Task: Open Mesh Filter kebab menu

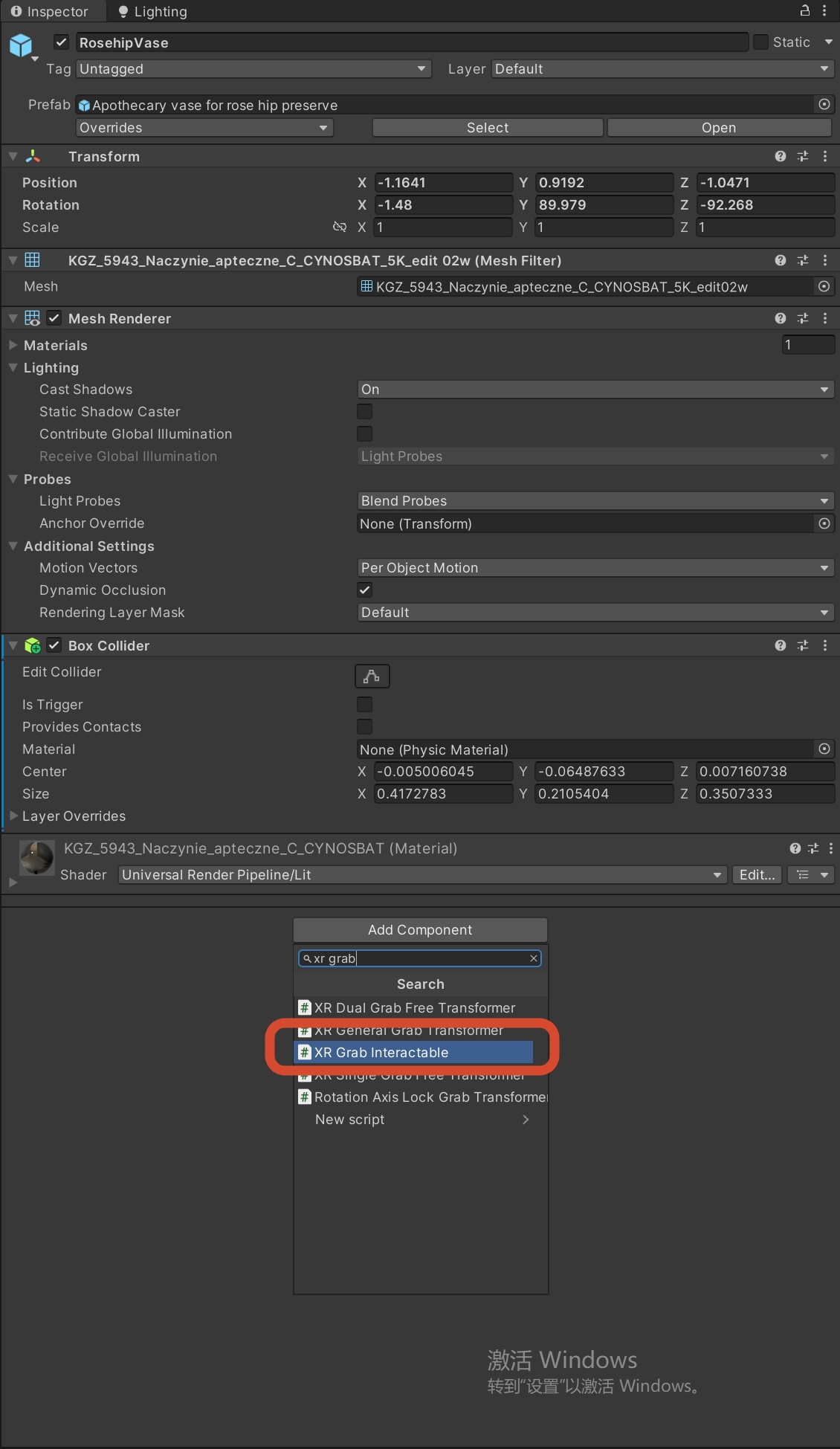Action: [825, 260]
